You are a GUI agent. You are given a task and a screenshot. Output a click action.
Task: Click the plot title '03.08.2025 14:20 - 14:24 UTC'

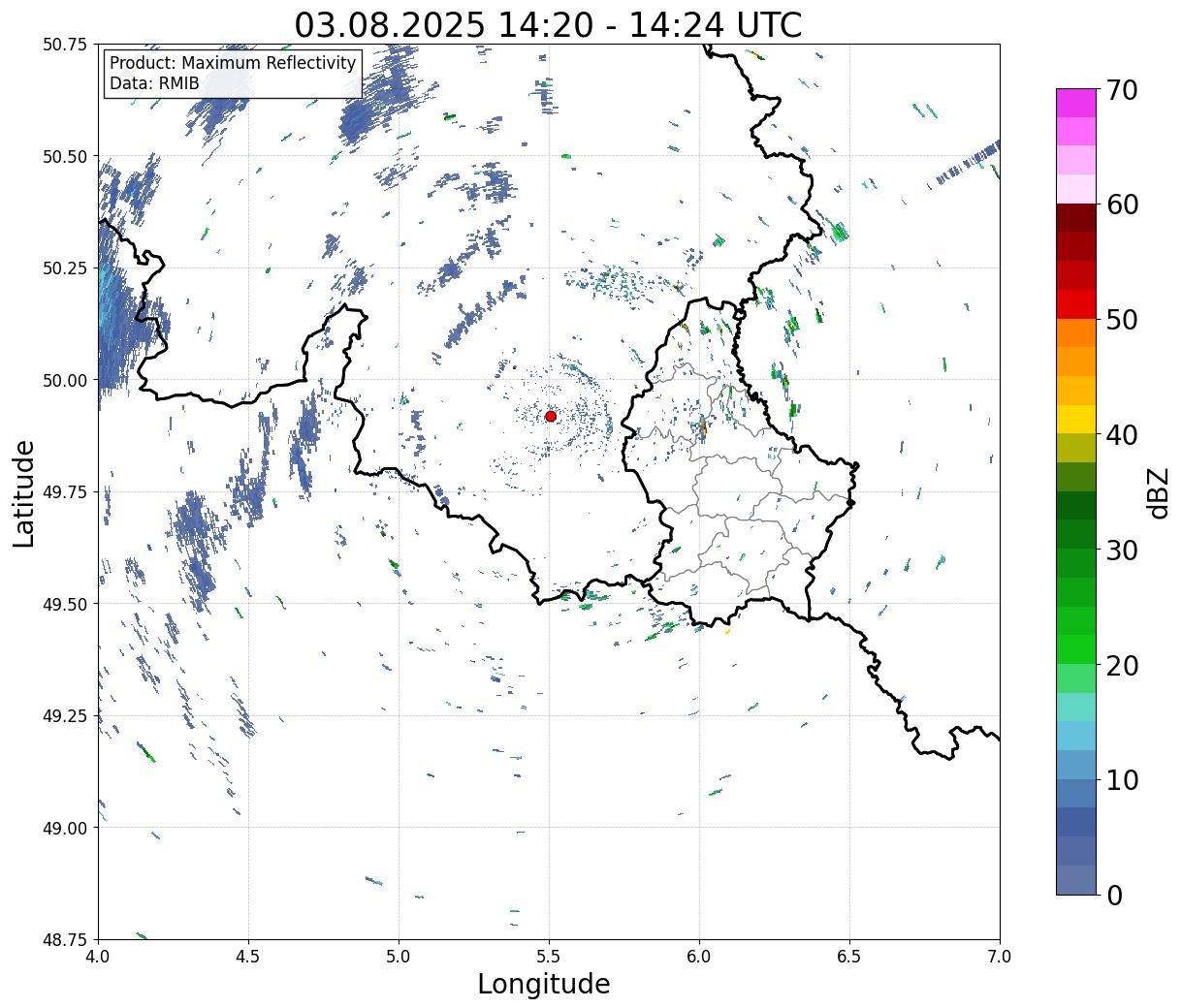coord(548,24)
